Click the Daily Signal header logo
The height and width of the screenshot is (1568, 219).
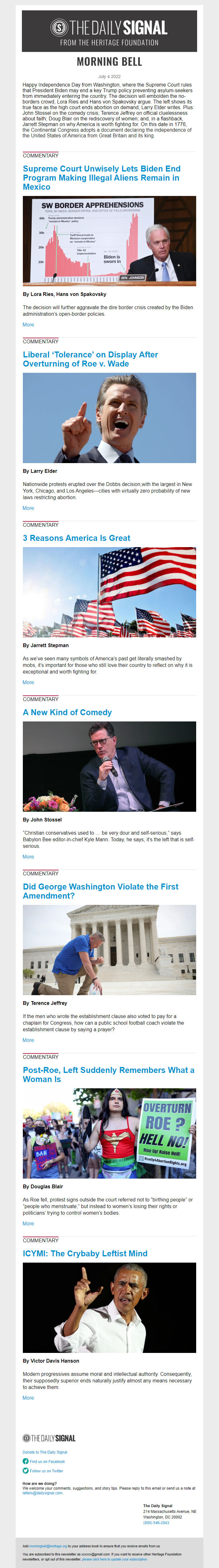coord(109,32)
